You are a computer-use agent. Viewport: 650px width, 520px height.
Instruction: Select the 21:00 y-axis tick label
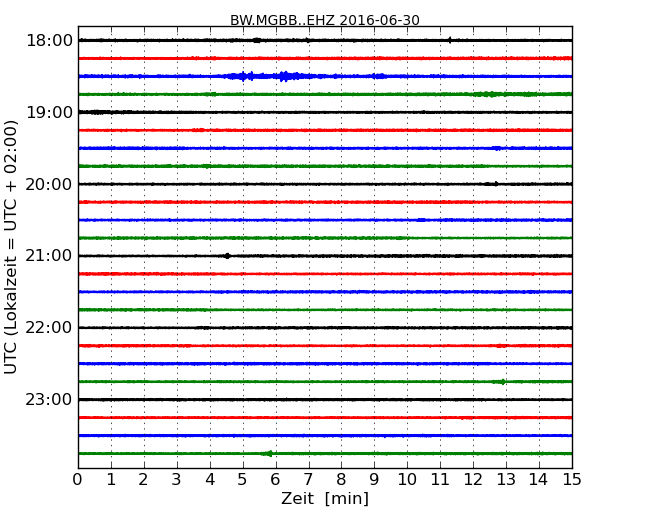tap(49, 256)
